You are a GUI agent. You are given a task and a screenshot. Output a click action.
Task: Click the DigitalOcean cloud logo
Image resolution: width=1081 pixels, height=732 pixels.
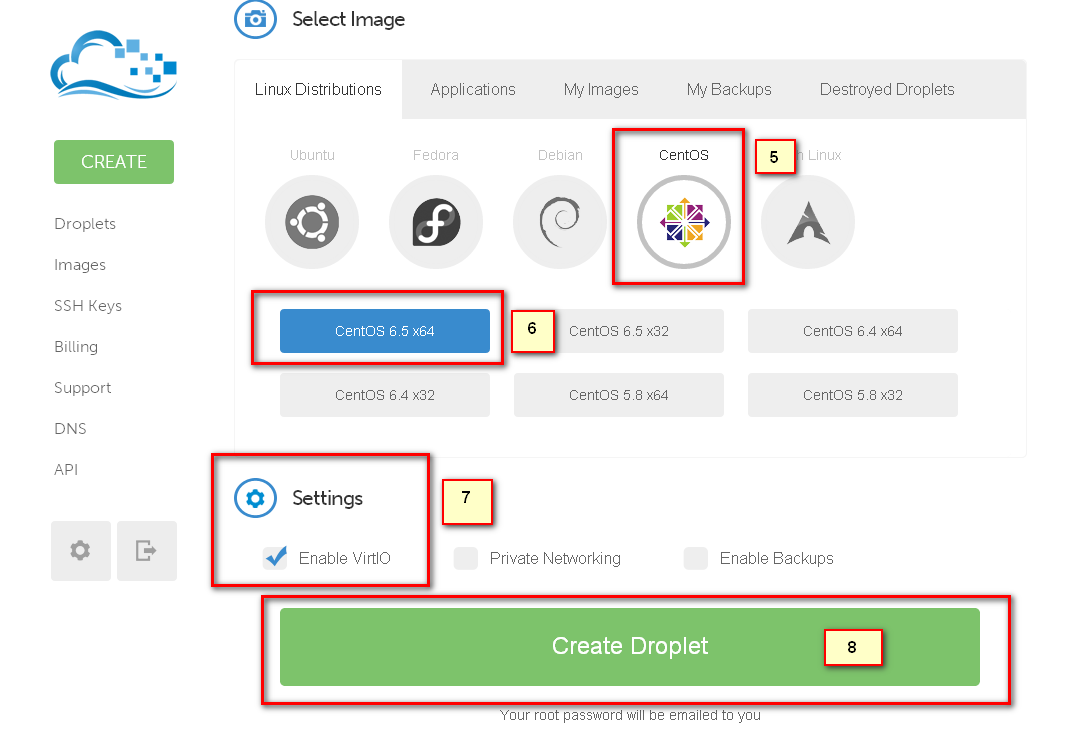114,64
